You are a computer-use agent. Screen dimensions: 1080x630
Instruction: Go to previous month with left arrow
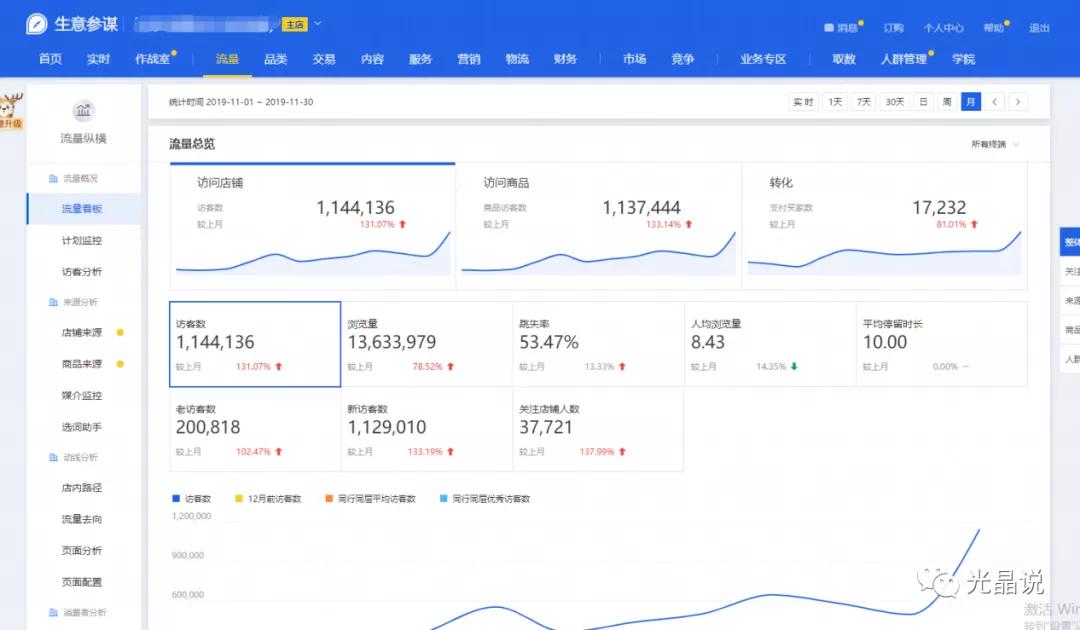click(994, 102)
